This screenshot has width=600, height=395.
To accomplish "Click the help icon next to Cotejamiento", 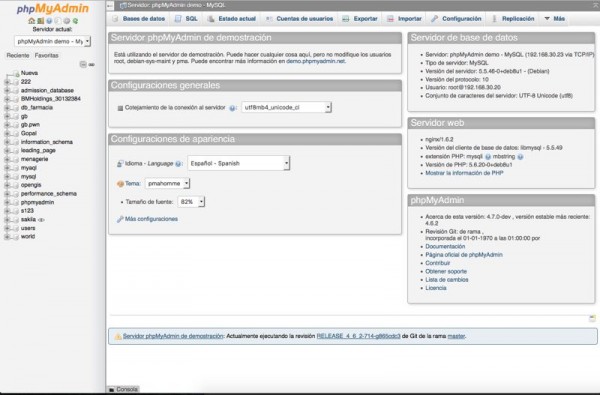I will point(232,108).
